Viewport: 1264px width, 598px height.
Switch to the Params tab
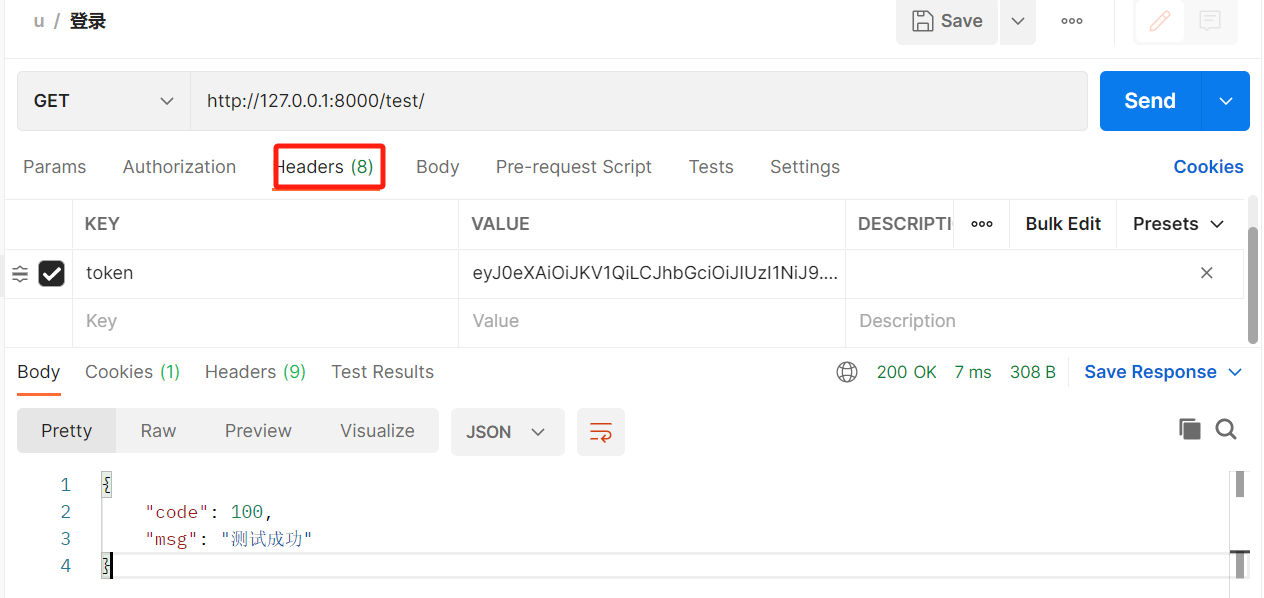(55, 167)
